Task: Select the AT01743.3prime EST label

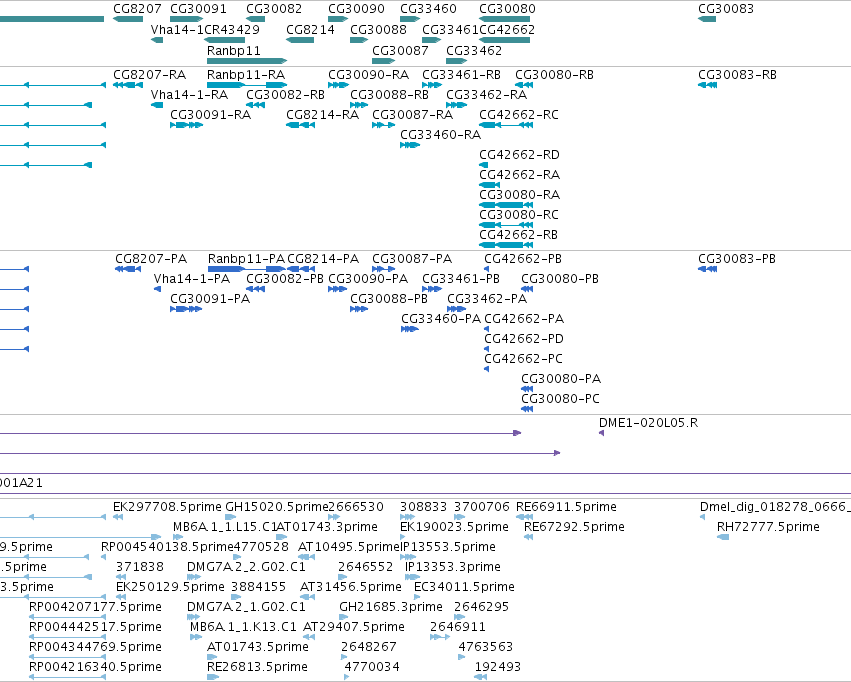Action: point(327,526)
